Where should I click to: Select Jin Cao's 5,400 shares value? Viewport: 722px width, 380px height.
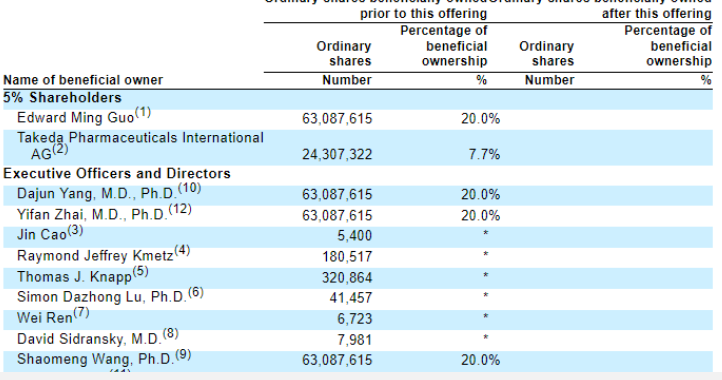pyautogui.click(x=354, y=236)
